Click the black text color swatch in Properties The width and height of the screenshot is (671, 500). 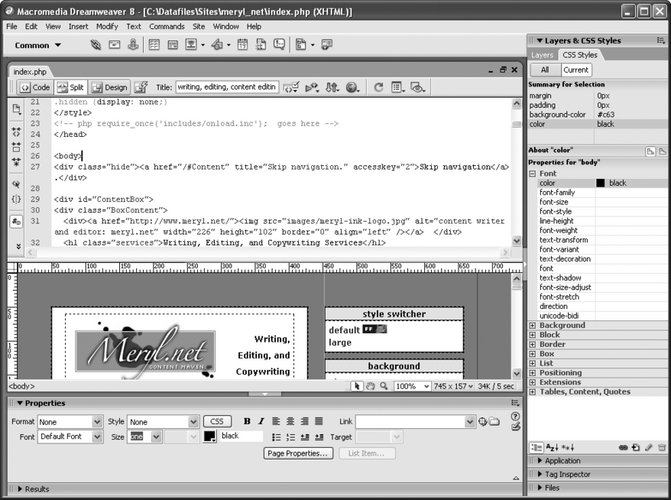pos(210,437)
